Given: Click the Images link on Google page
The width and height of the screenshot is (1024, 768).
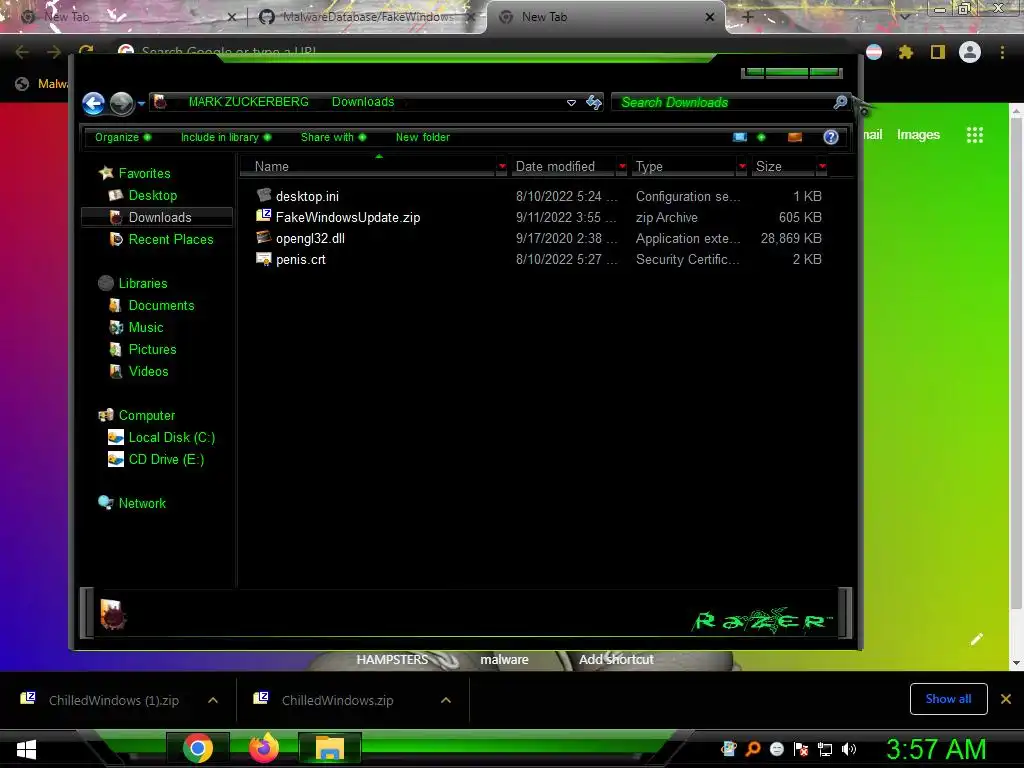Looking at the screenshot, I should click(x=918, y=135).
